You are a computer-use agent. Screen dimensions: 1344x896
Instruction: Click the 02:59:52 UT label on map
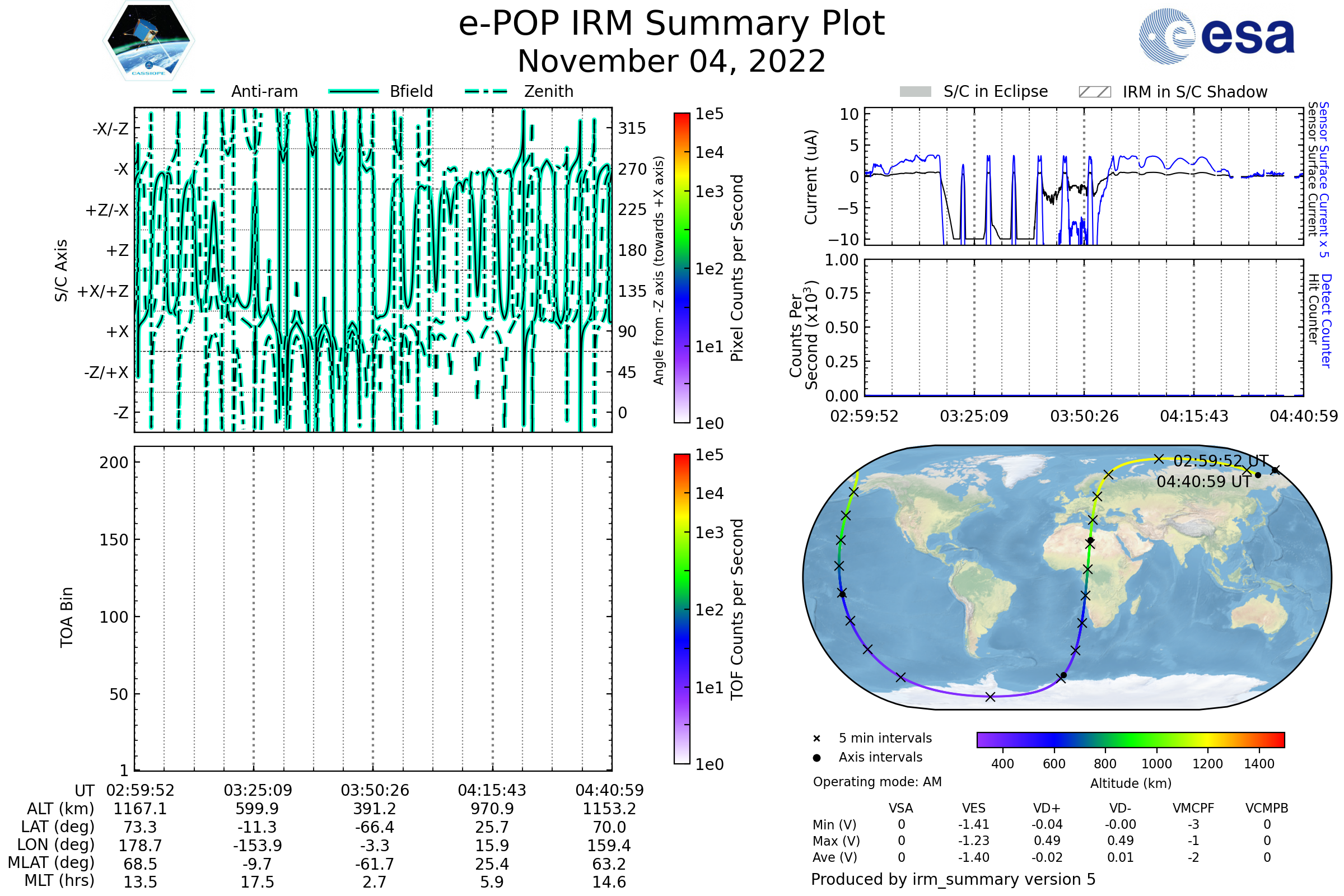(1221, 461)
